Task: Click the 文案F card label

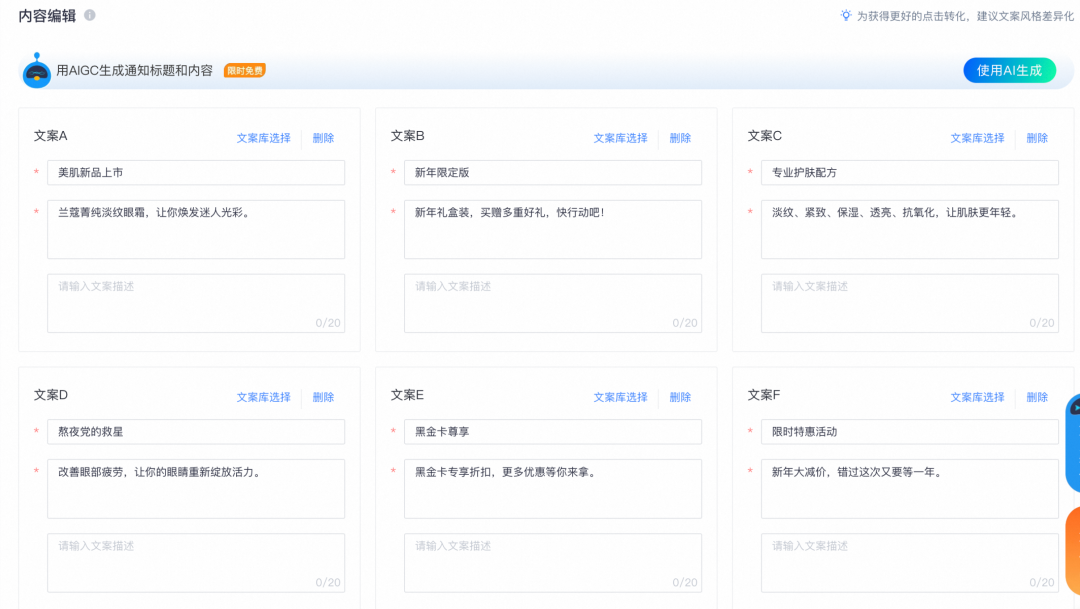Action: click(764, 395)
